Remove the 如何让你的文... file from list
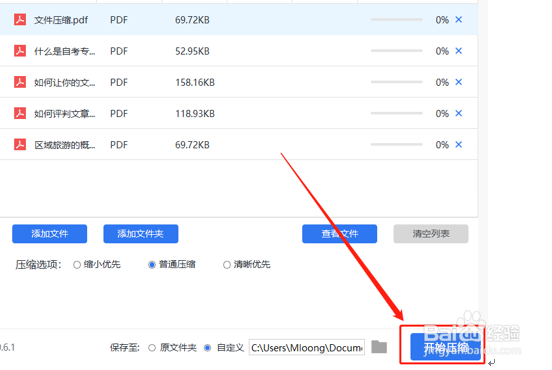The image size is (552, 370). coord(458,82)
